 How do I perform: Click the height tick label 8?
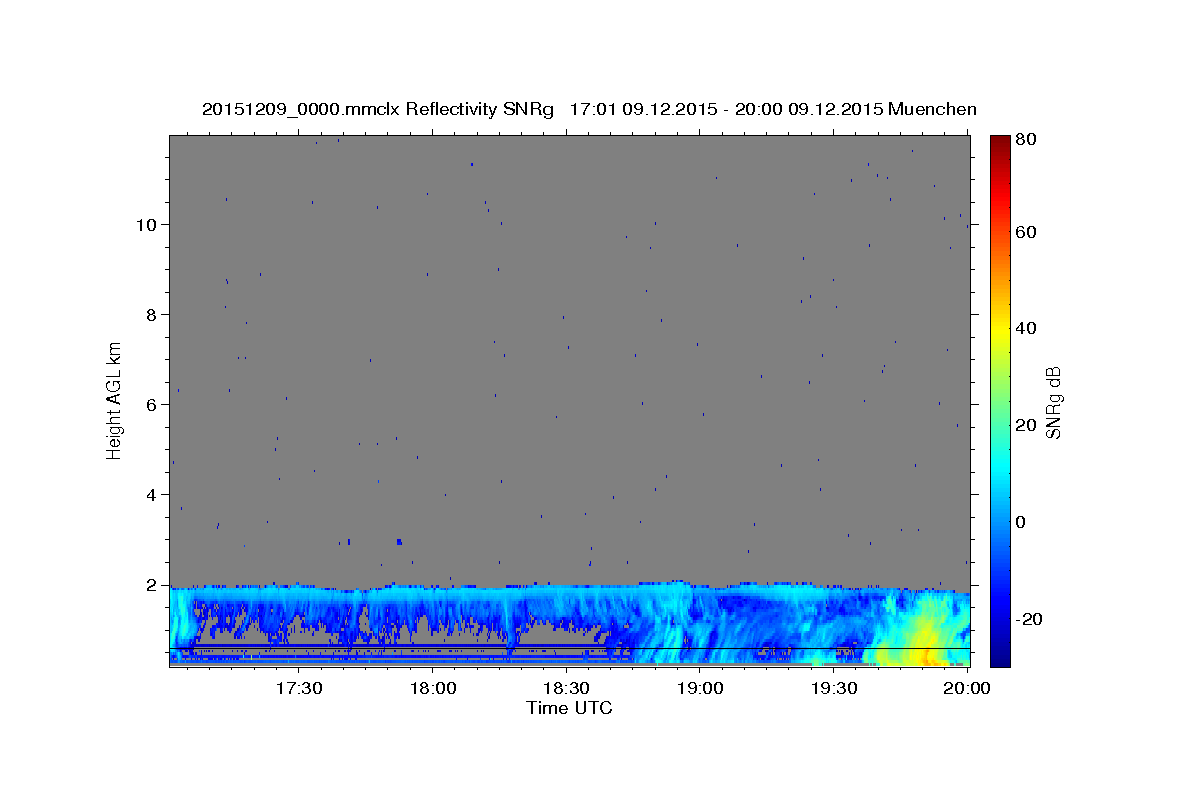(x=152, y=315)
